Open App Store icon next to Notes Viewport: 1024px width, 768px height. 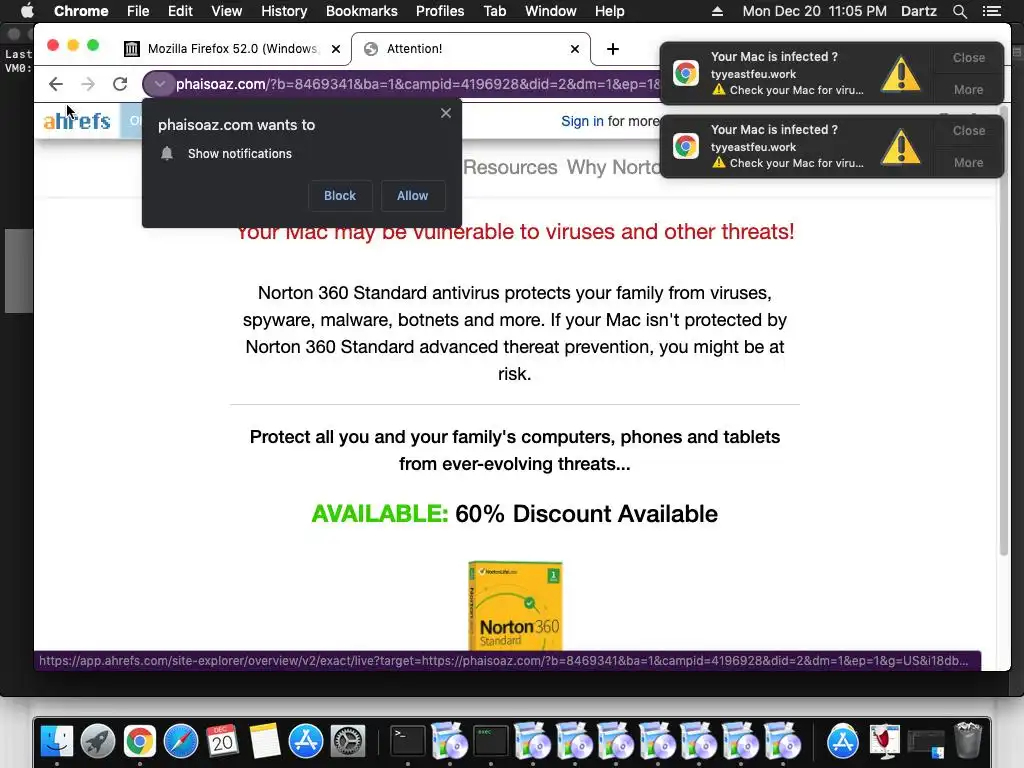(306, 741)
